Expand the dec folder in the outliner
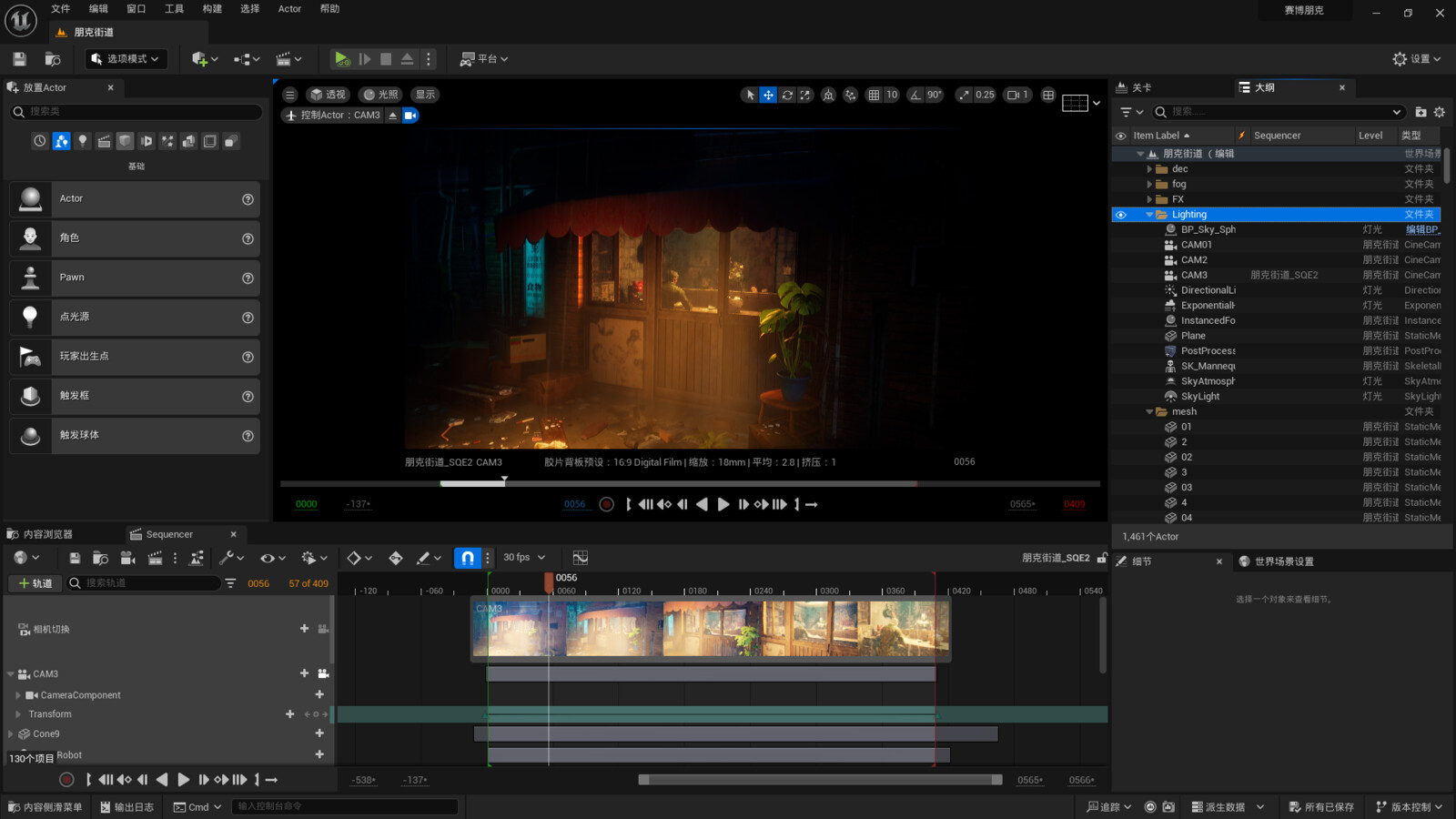 pyautogui.click(x=1149, y=169)
